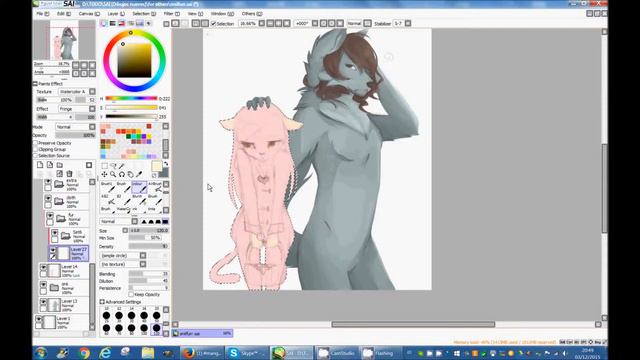Open Skype window in taskbar
This screenshot has height=360, width=640.
coord(247,353)
